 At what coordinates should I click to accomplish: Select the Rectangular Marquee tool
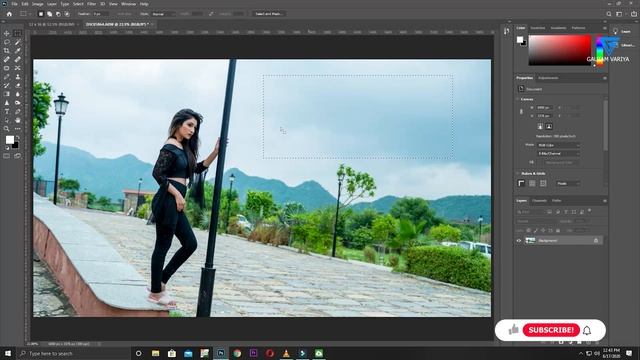(18, 33)
